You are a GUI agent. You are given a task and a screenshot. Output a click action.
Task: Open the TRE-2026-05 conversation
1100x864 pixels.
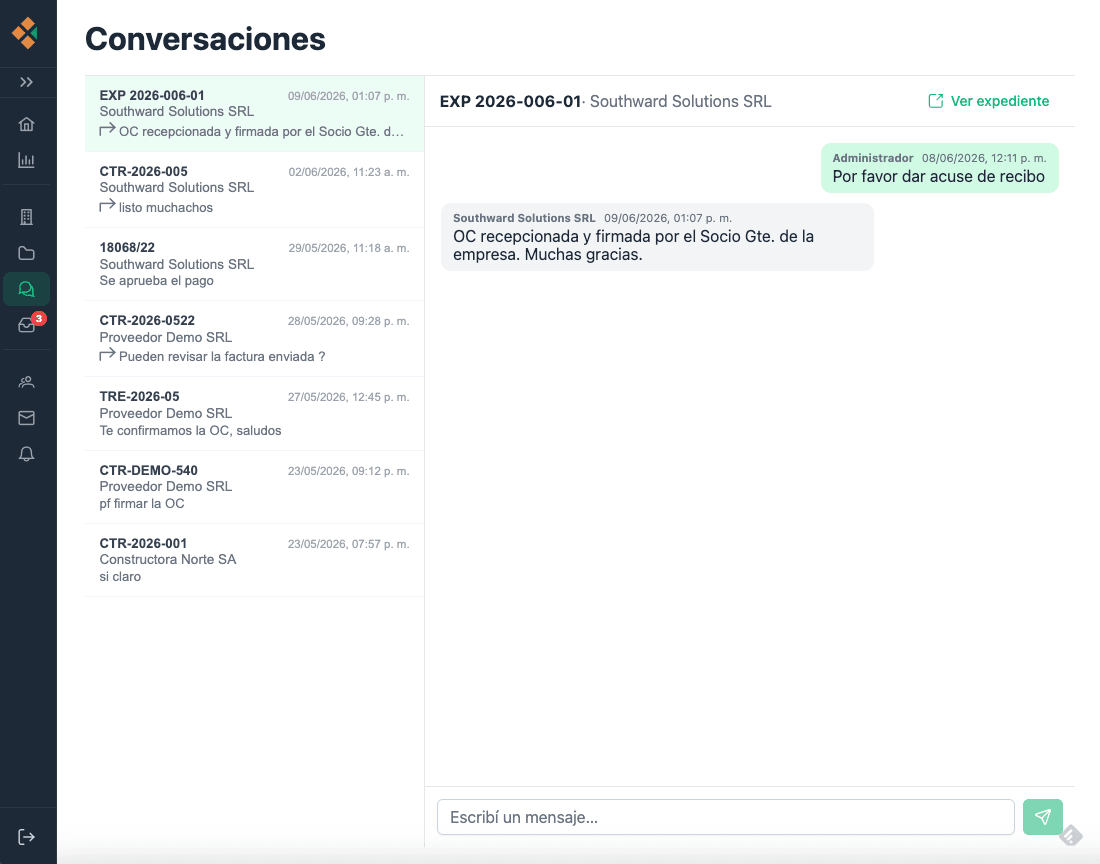254,414
